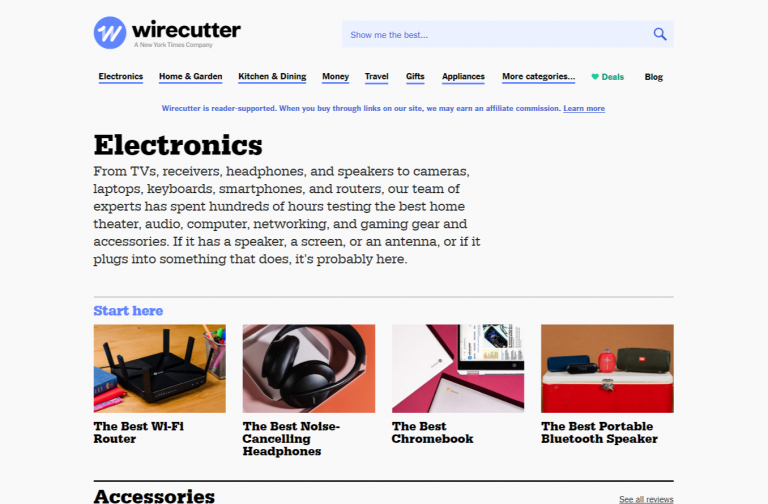Visit the Blog page
The image size is (768, 504).
[653, 77]
